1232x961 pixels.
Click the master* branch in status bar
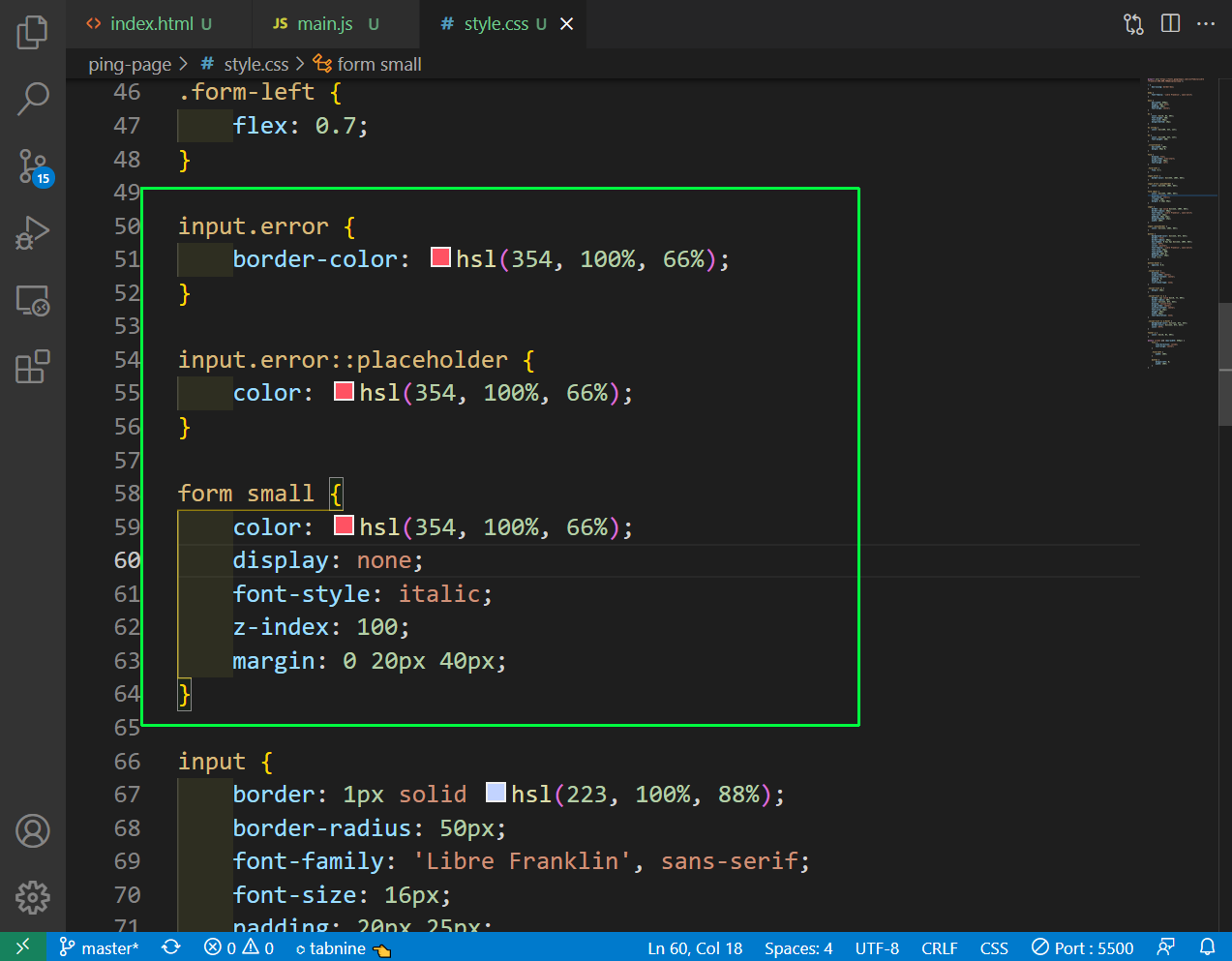[99, 947]
